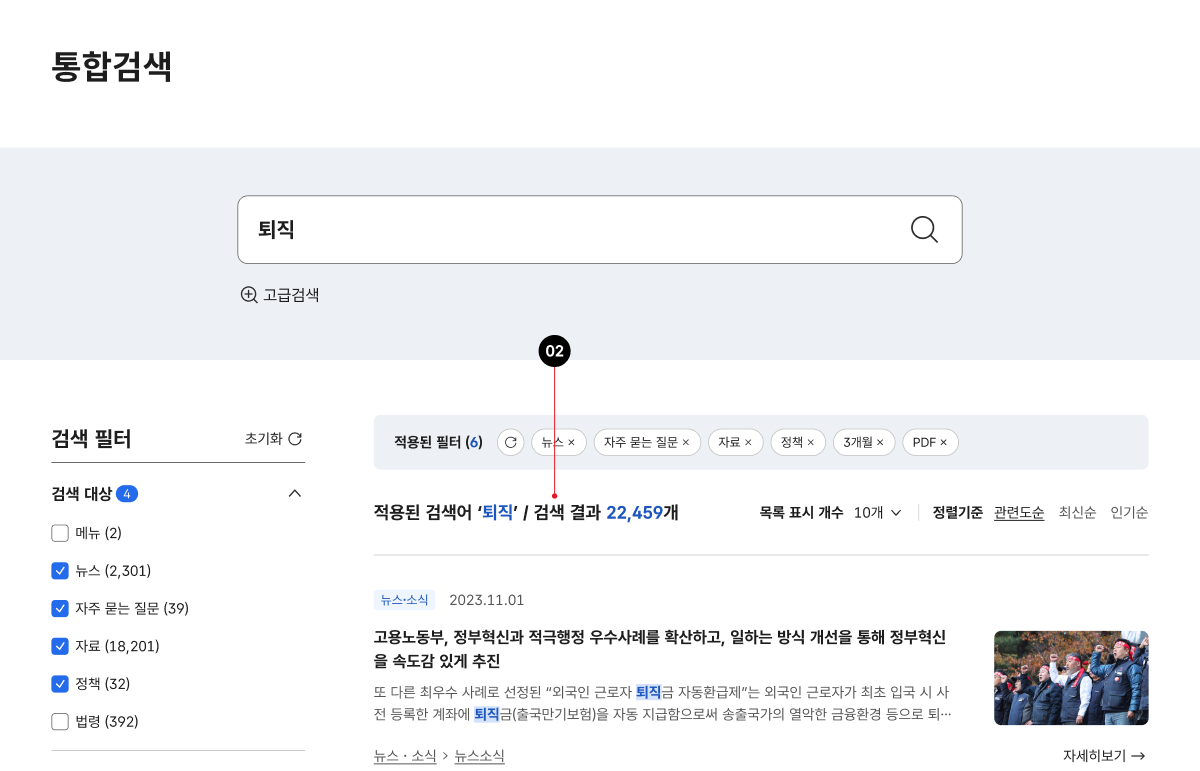
Task: Follow the 뉴스소식 breadcrumb link
Action: [x=479, y=756]
